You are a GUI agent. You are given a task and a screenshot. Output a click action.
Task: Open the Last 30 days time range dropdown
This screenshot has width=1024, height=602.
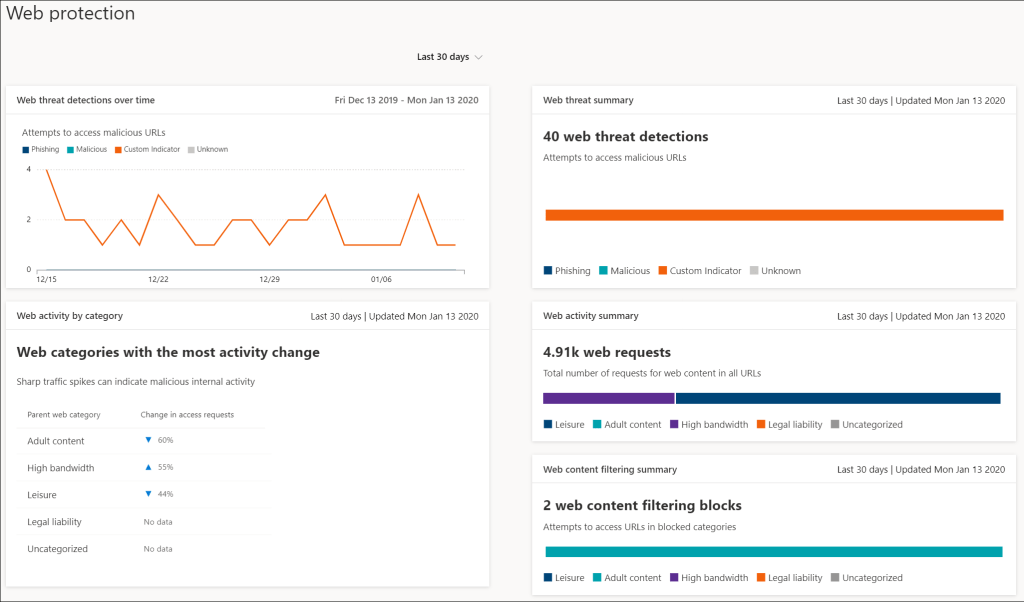tap(443, 57)
